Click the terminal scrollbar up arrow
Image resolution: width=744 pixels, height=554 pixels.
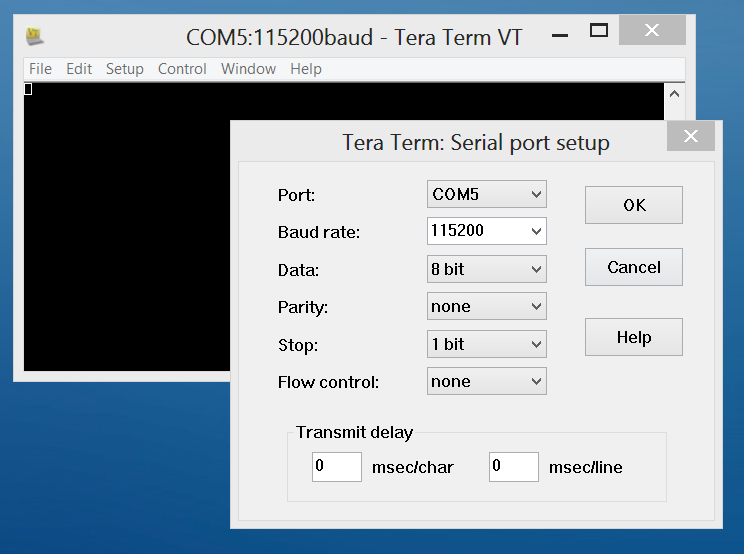[x=674, y=94]
